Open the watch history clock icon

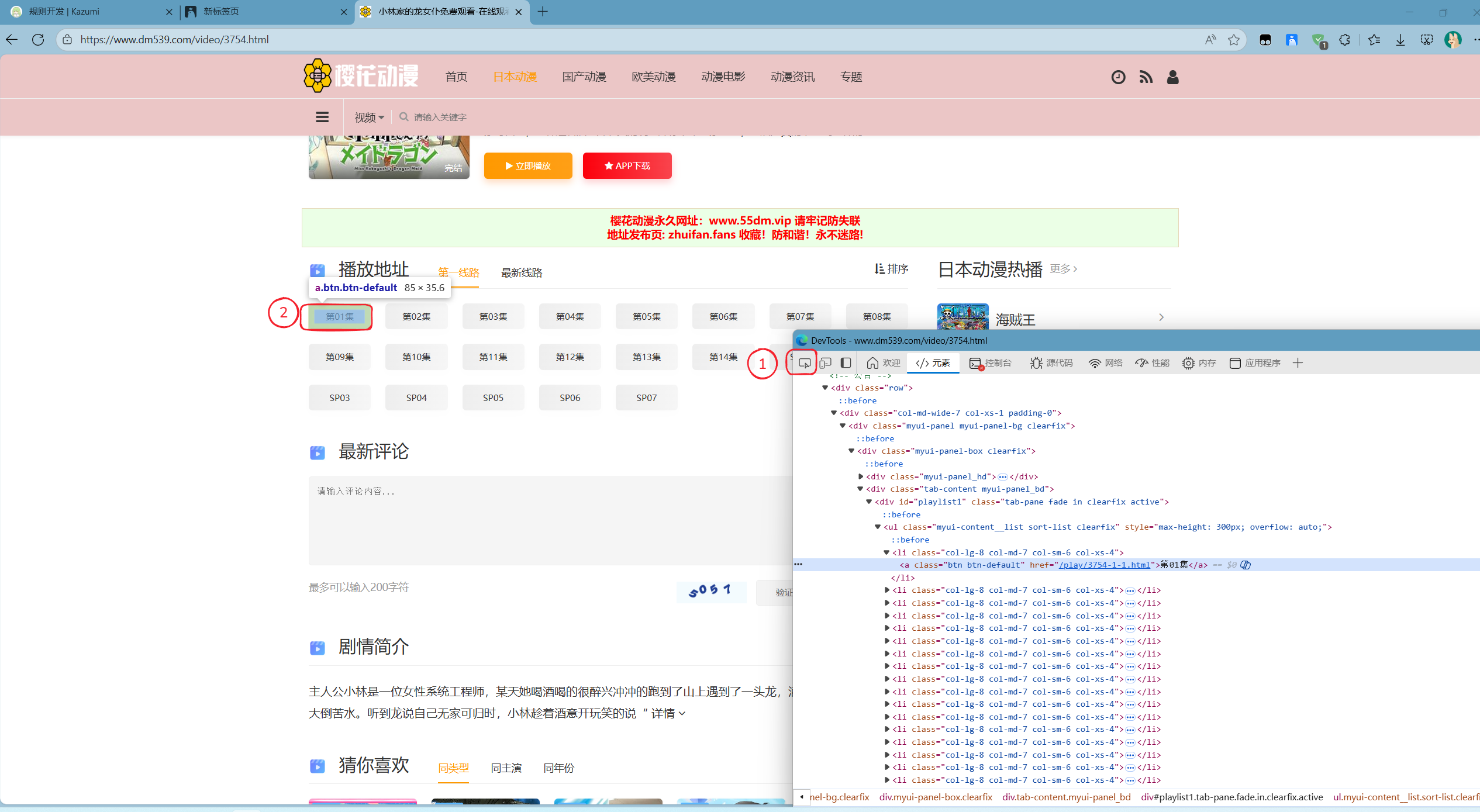[x=1118, y=77]
